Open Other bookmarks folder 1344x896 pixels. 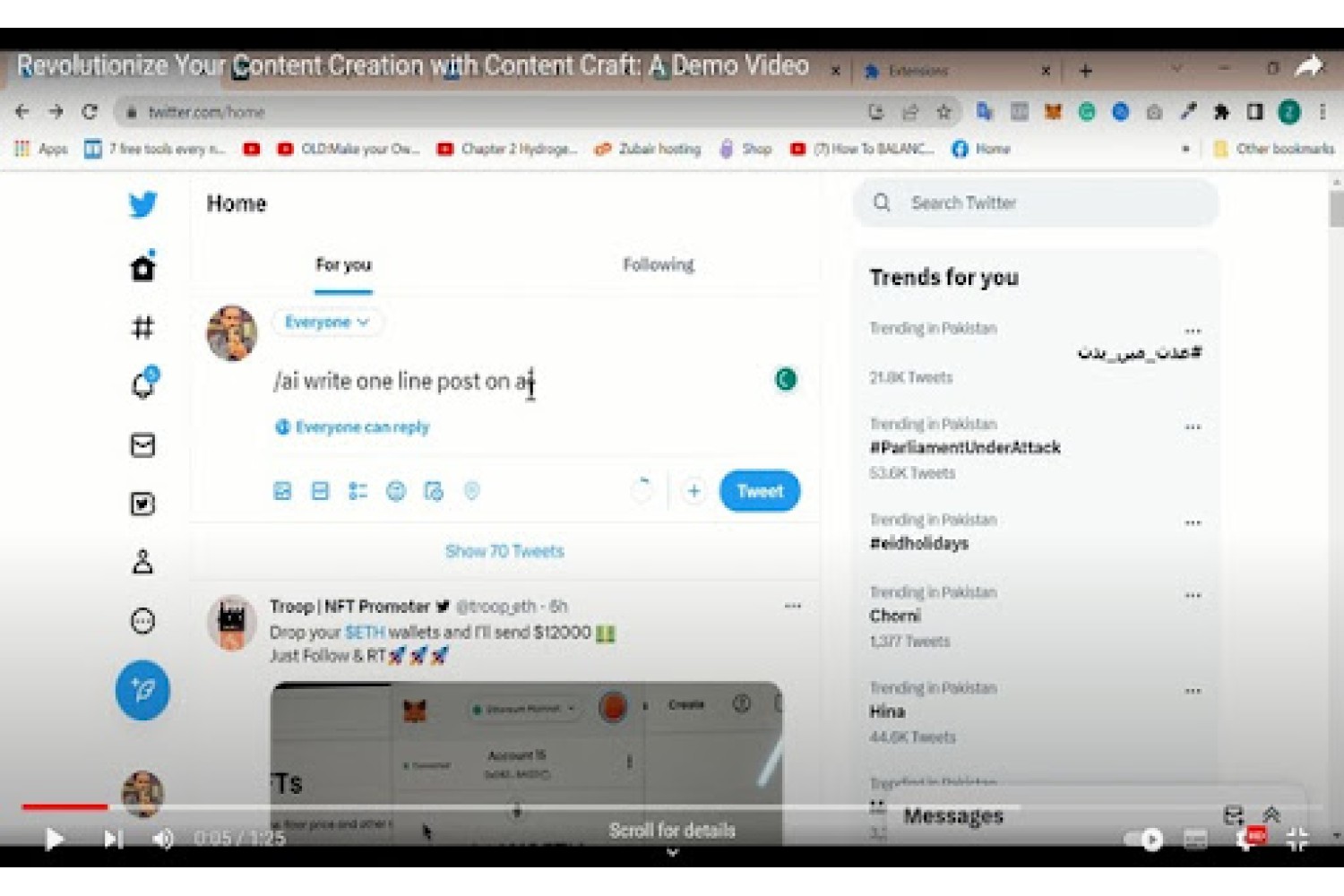(x=1273, y=149)
